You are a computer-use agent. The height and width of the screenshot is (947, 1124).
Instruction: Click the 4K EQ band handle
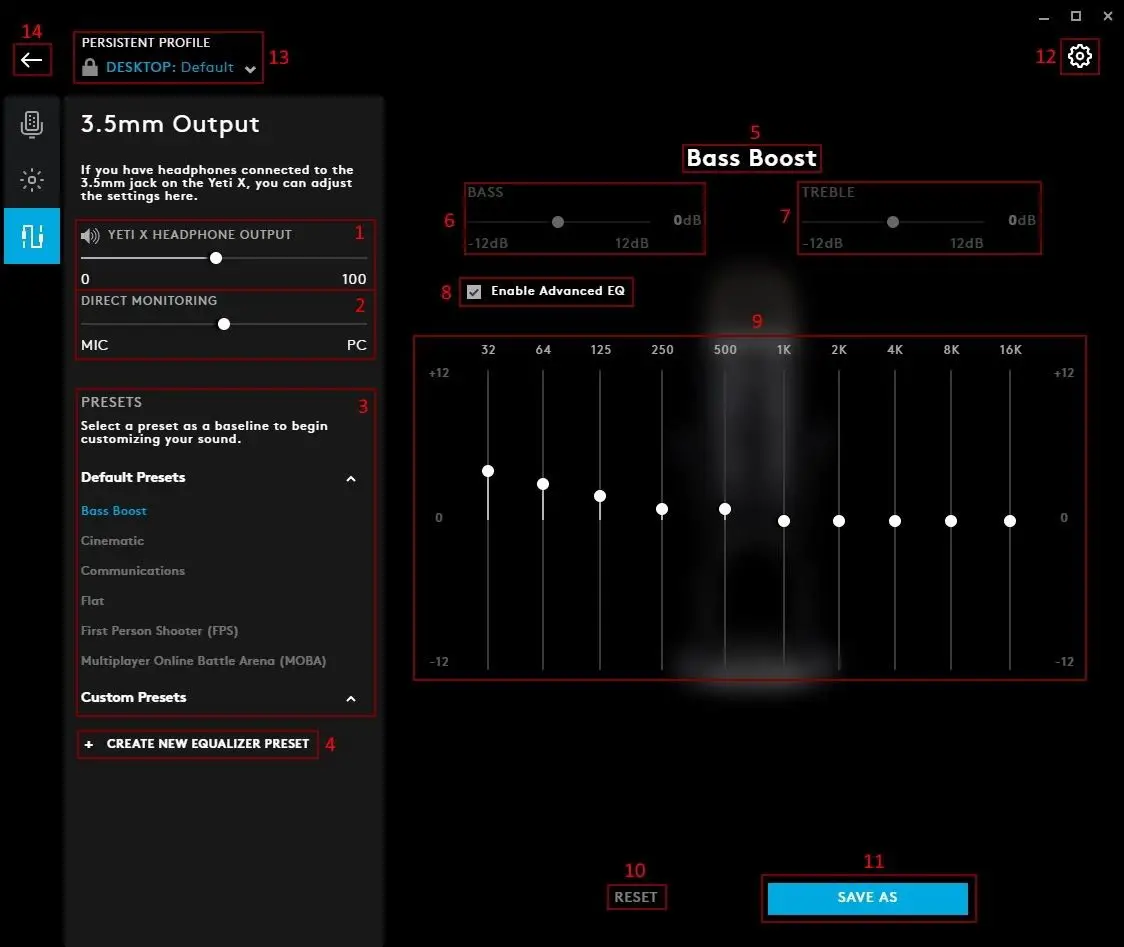pyautogui.click(x=895, y=521)
